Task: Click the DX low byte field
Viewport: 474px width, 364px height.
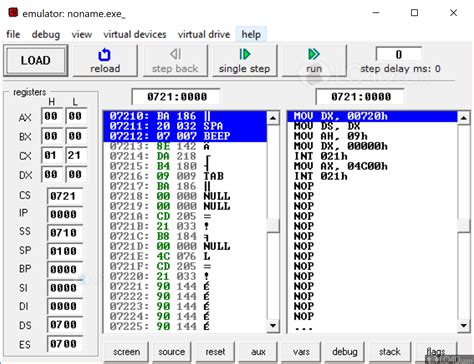Action: (76, 174)
